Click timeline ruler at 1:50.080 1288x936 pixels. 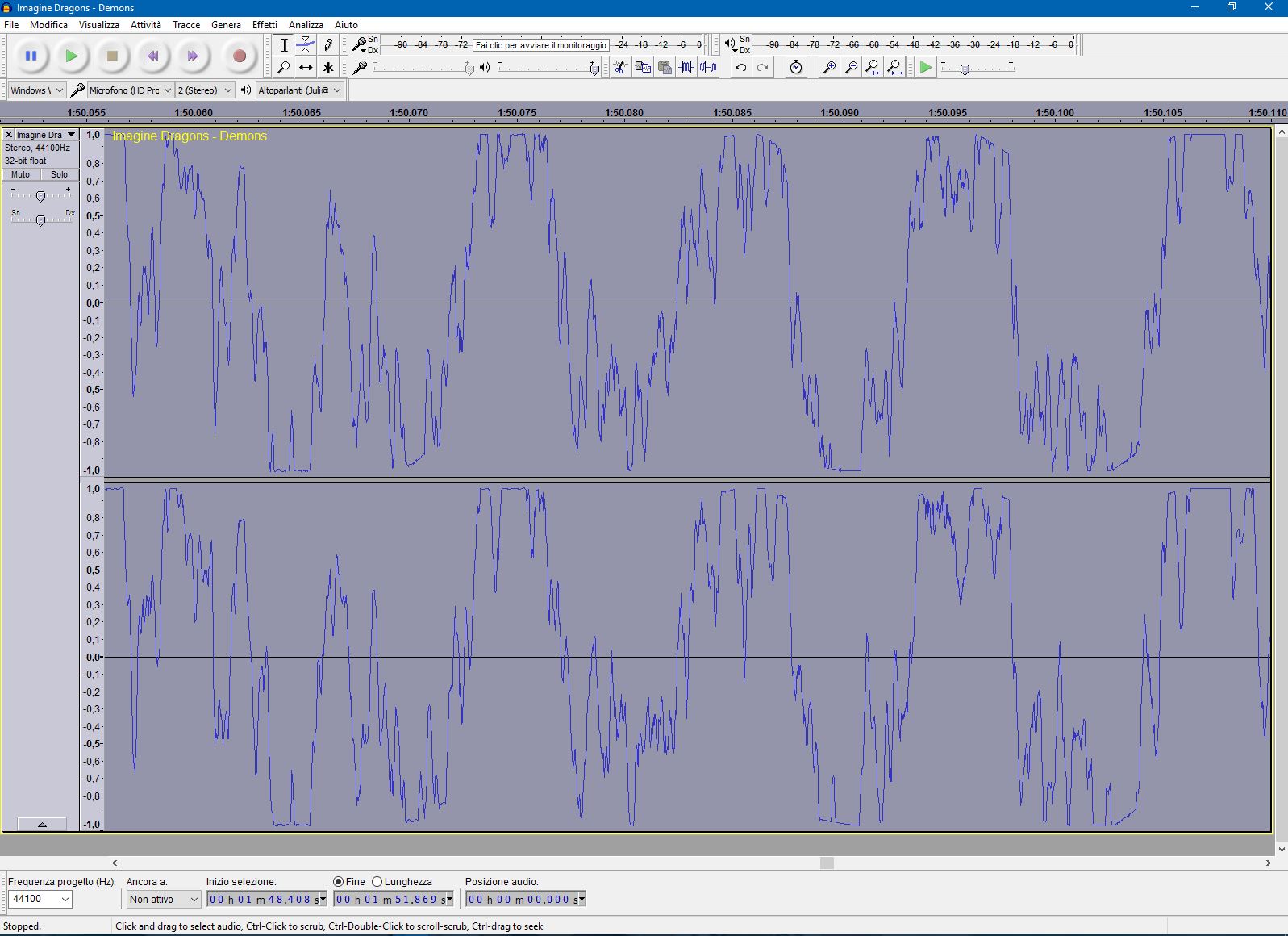tap(624, 113)
